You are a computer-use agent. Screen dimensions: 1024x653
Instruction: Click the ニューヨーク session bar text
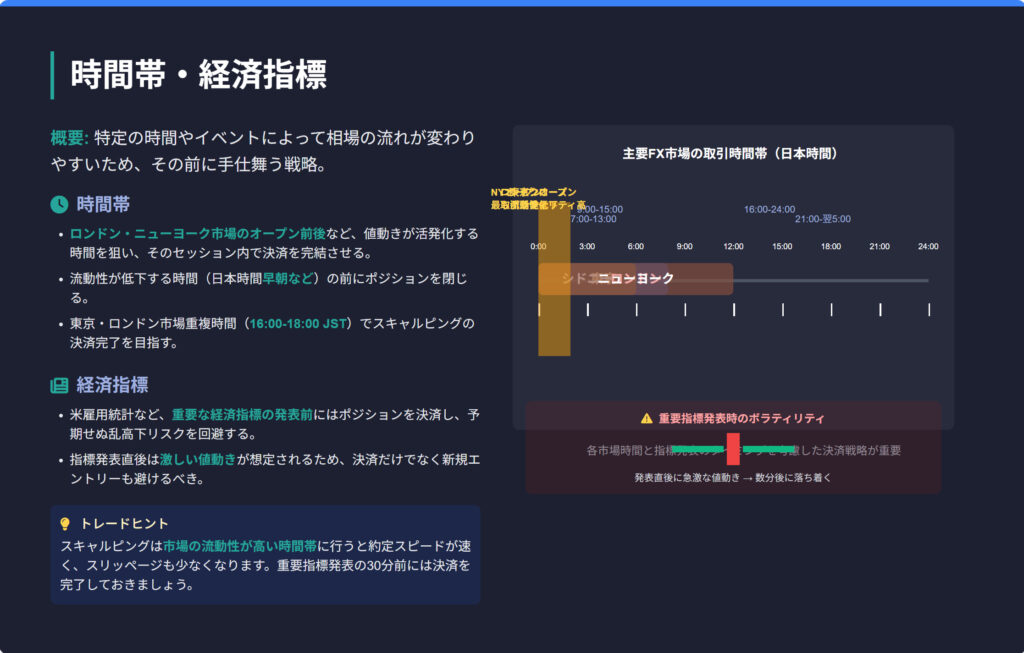(x=636, y=279)
